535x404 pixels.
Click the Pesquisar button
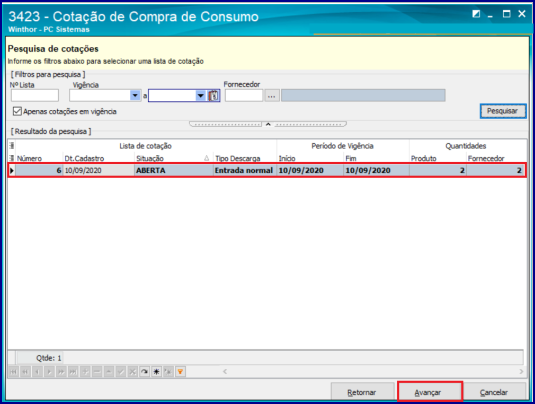tap(503, 111)
